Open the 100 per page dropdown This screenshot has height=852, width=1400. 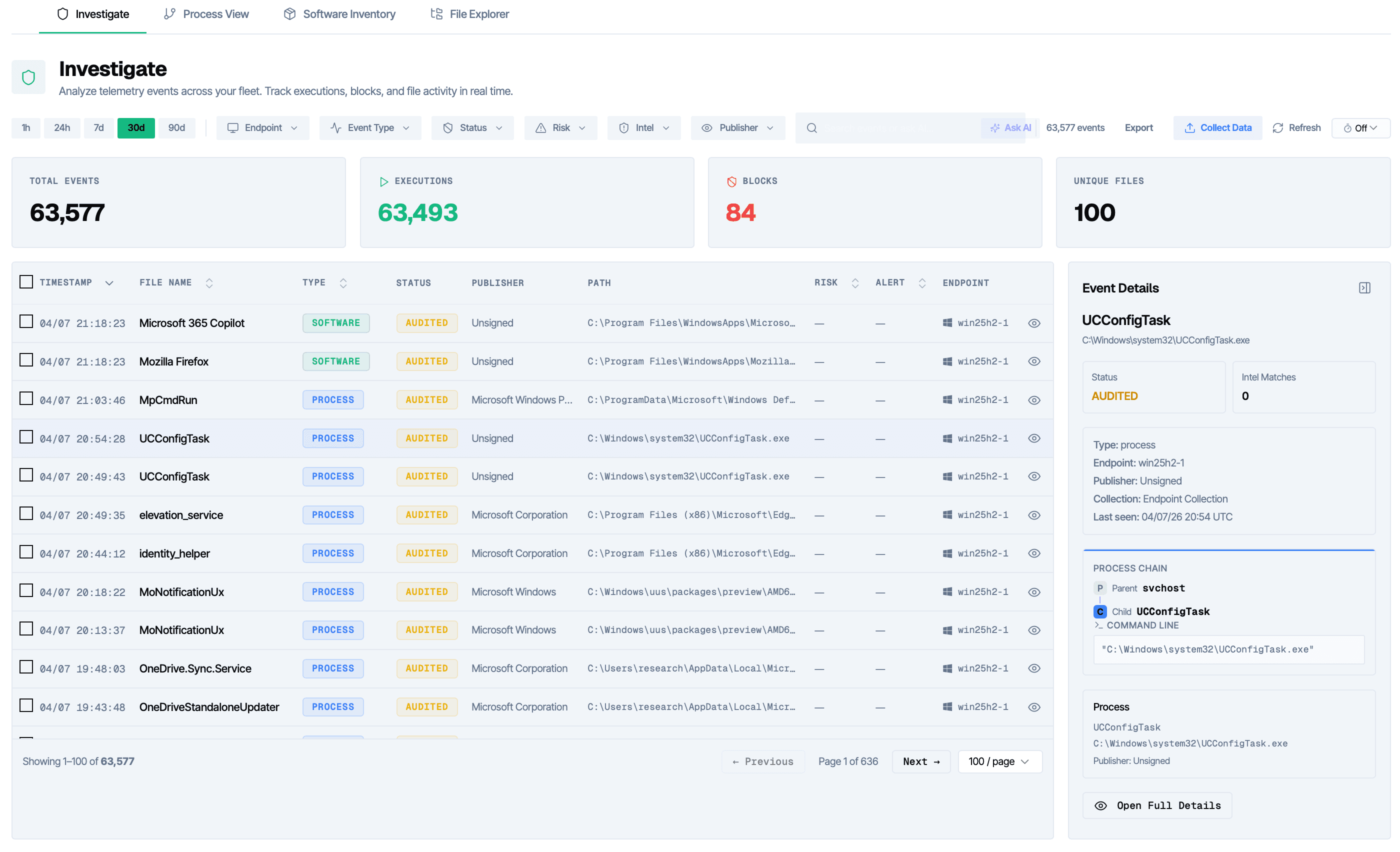(x=999, y=761)
